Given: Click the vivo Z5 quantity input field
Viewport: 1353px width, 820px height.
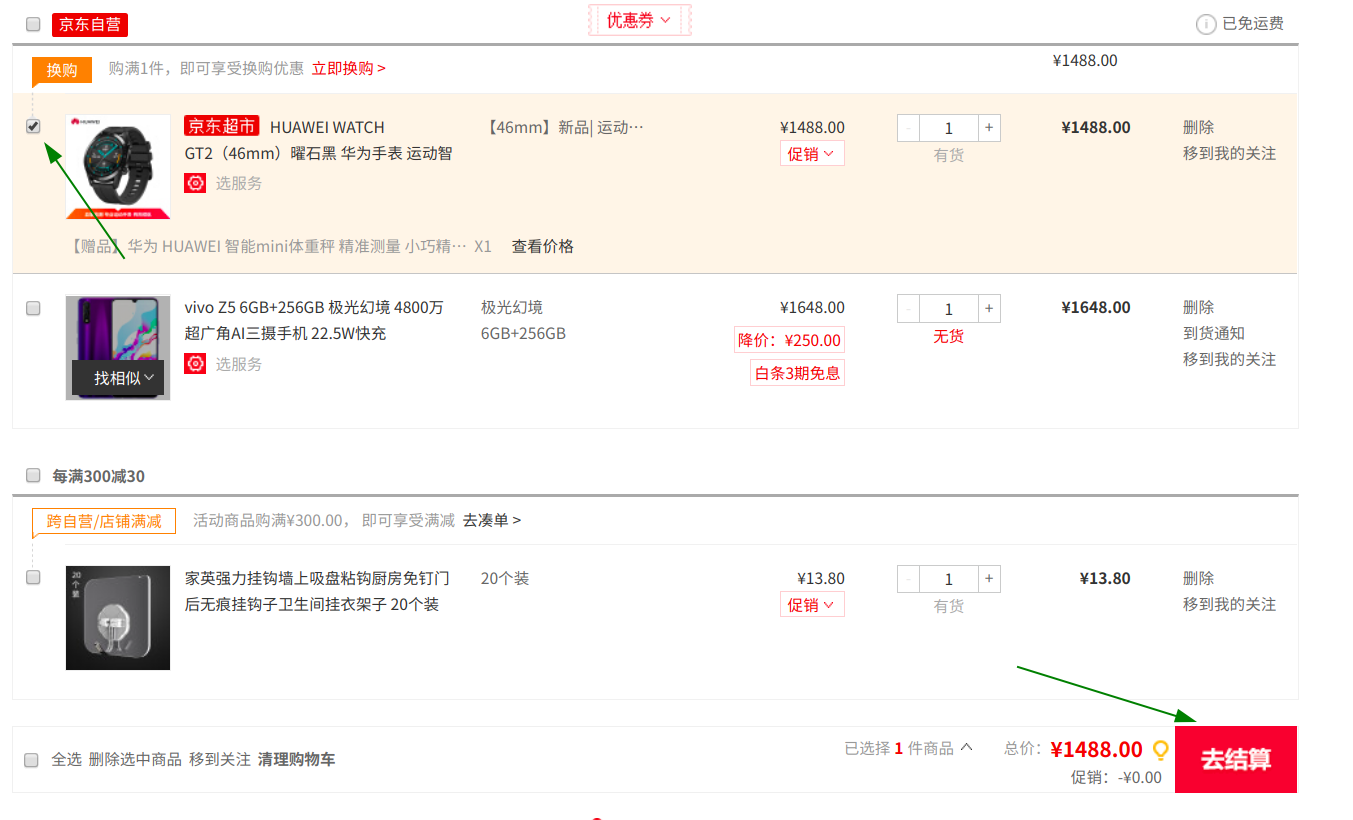Looking at the screenshot, I should coord(949,309).
